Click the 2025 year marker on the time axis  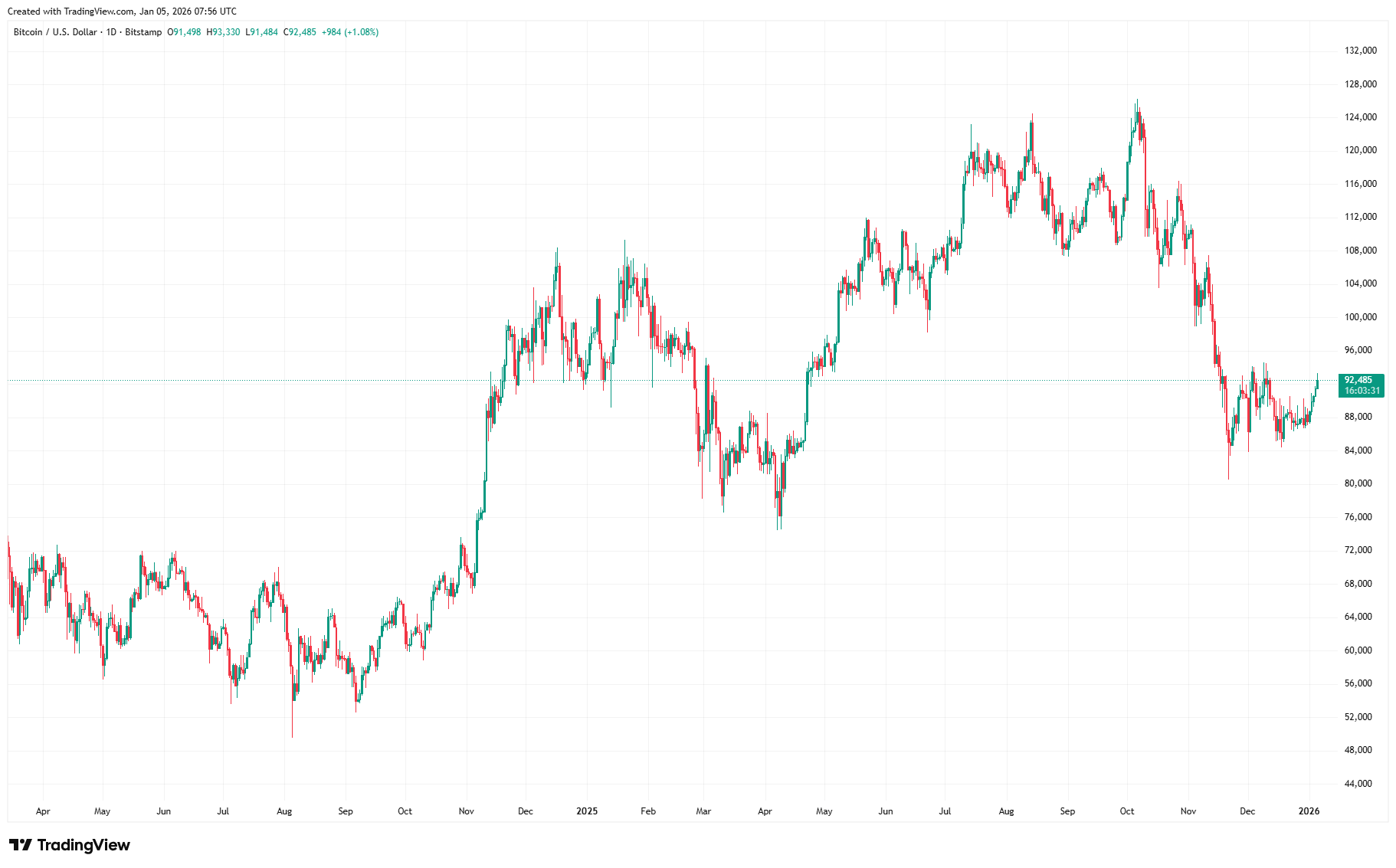coord(587,811)
